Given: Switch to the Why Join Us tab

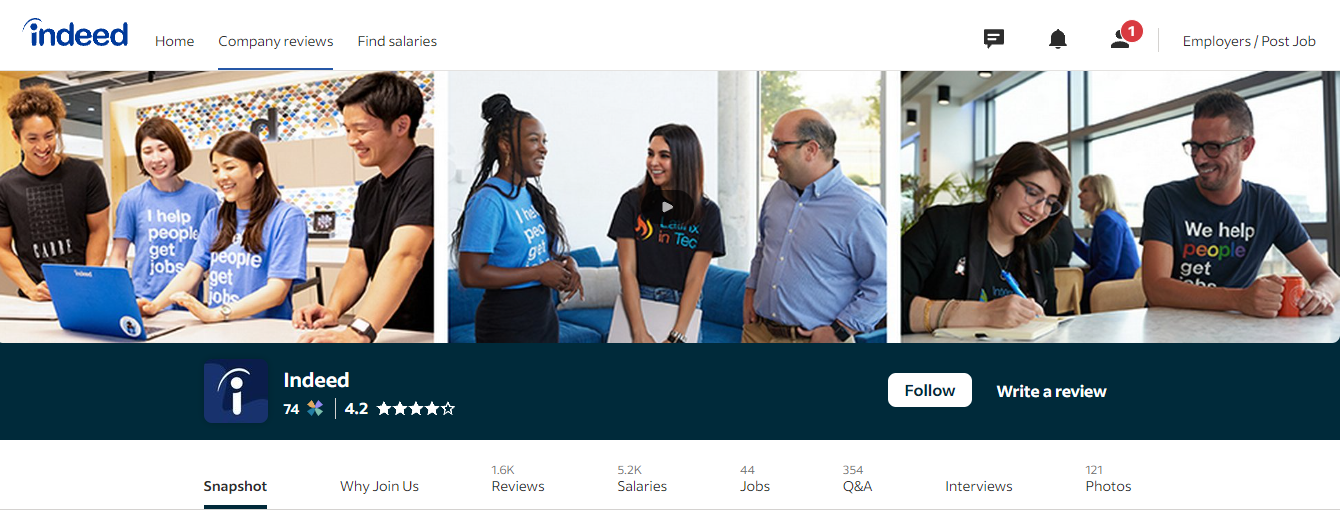Looking at the screenshot, I should [x=379, y=486].
